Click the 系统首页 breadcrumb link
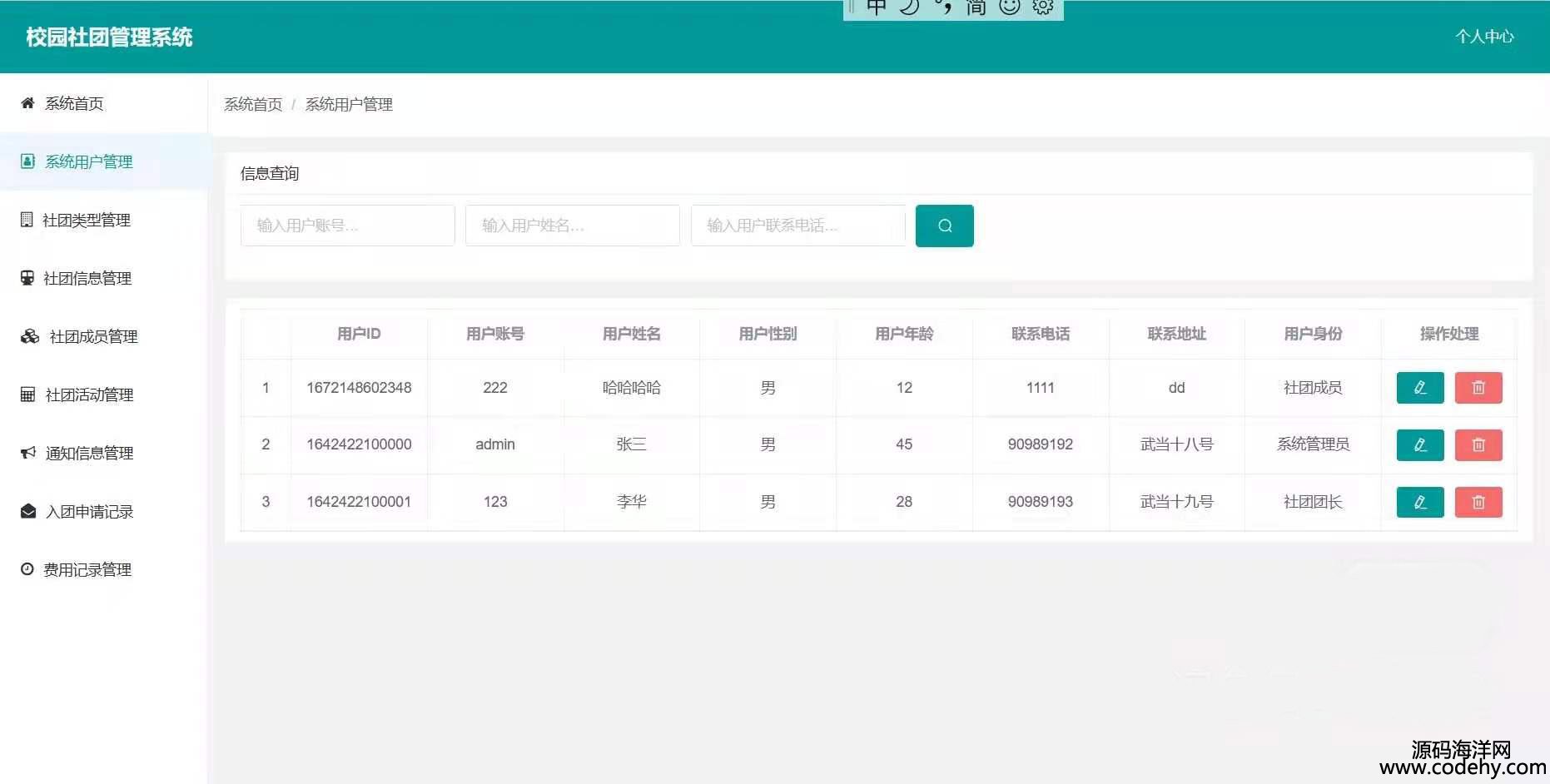1550x784 pixels. [x=253, y=105]
